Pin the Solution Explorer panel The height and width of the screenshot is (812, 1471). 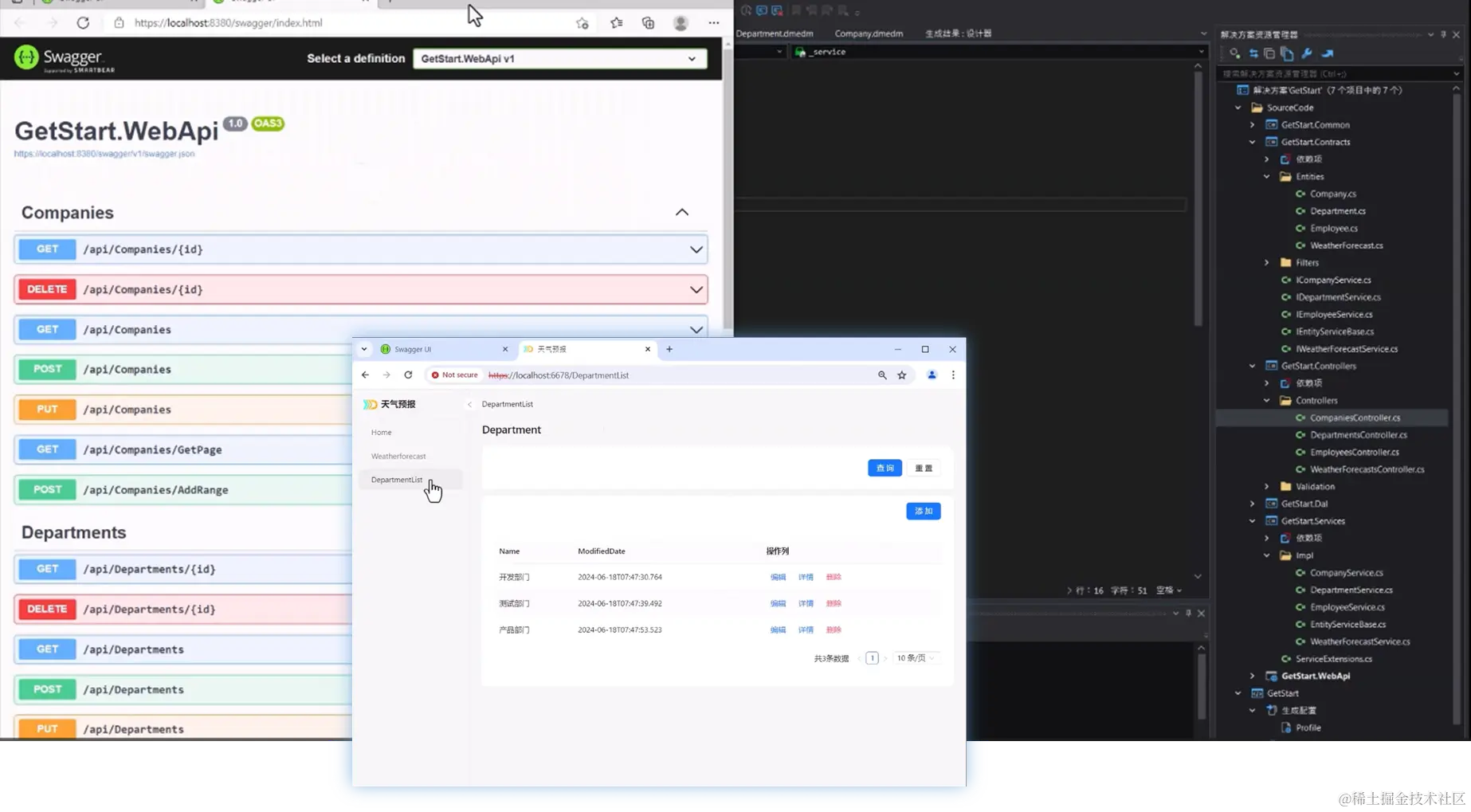pos(1442,34)
